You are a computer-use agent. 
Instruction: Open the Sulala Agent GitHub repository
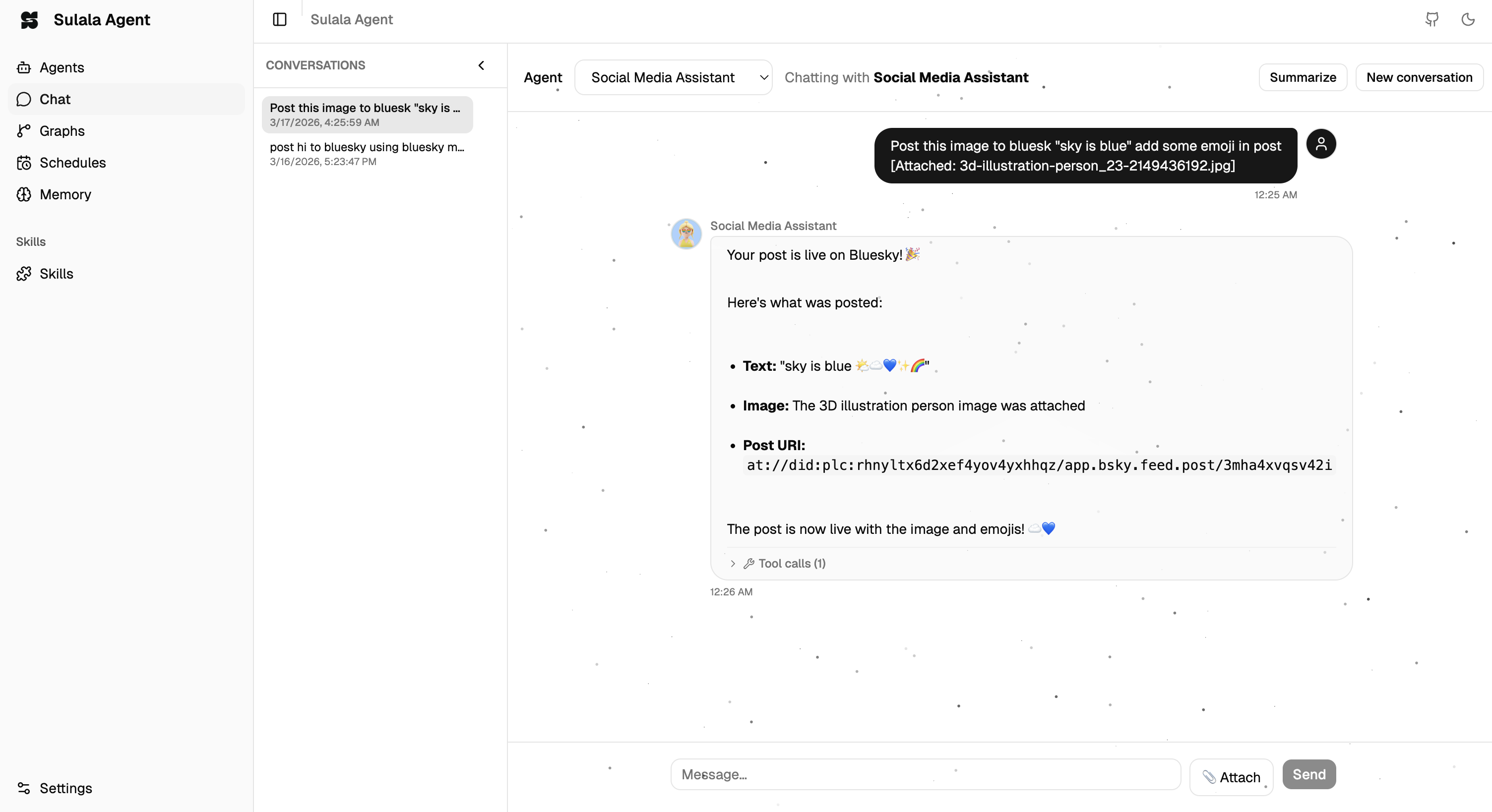(x=1432, y=19)
